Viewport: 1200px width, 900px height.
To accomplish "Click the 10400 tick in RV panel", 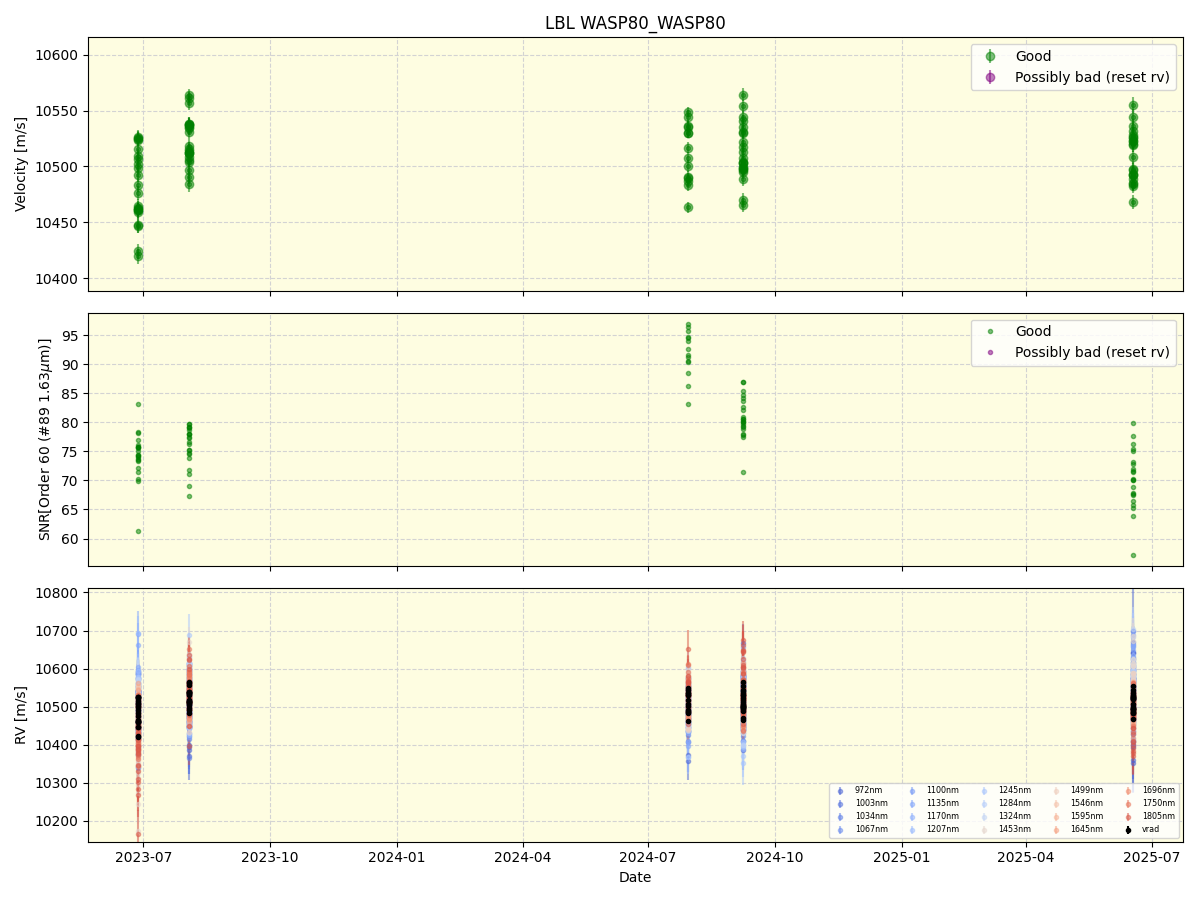I will pyautogui.click(x=59, y=745).
